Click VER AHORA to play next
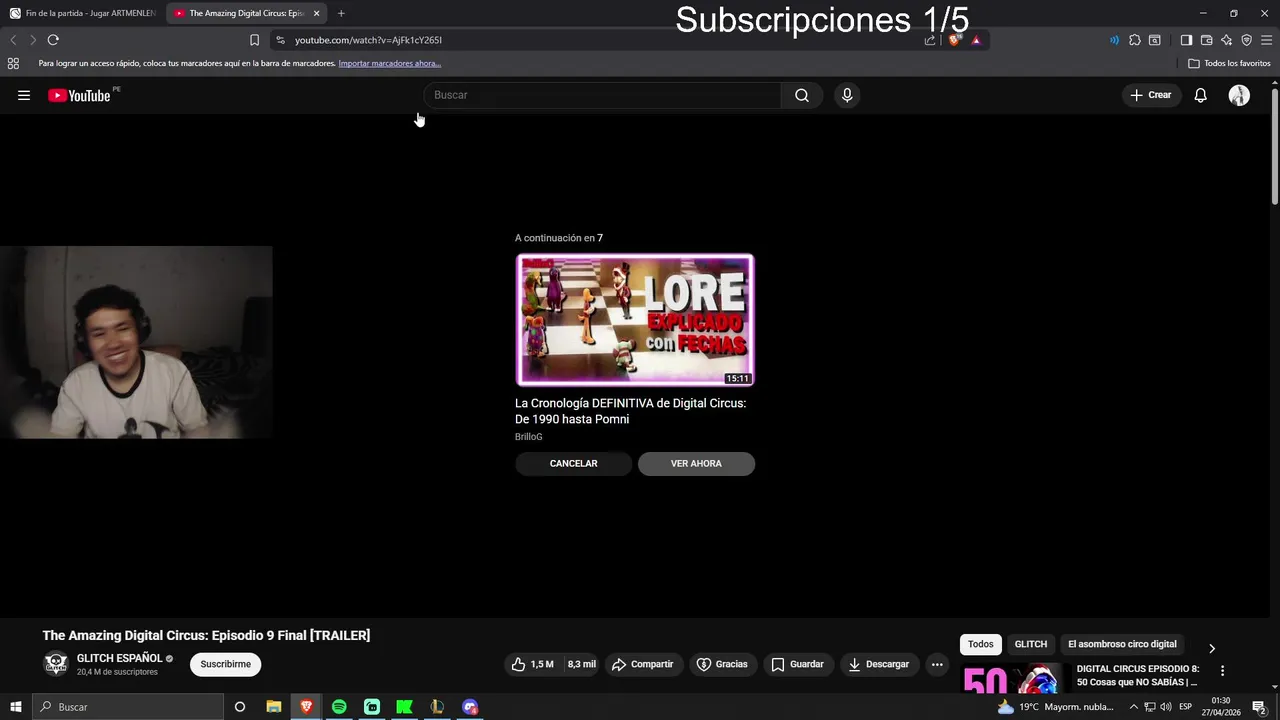 (x=696, y=464)
